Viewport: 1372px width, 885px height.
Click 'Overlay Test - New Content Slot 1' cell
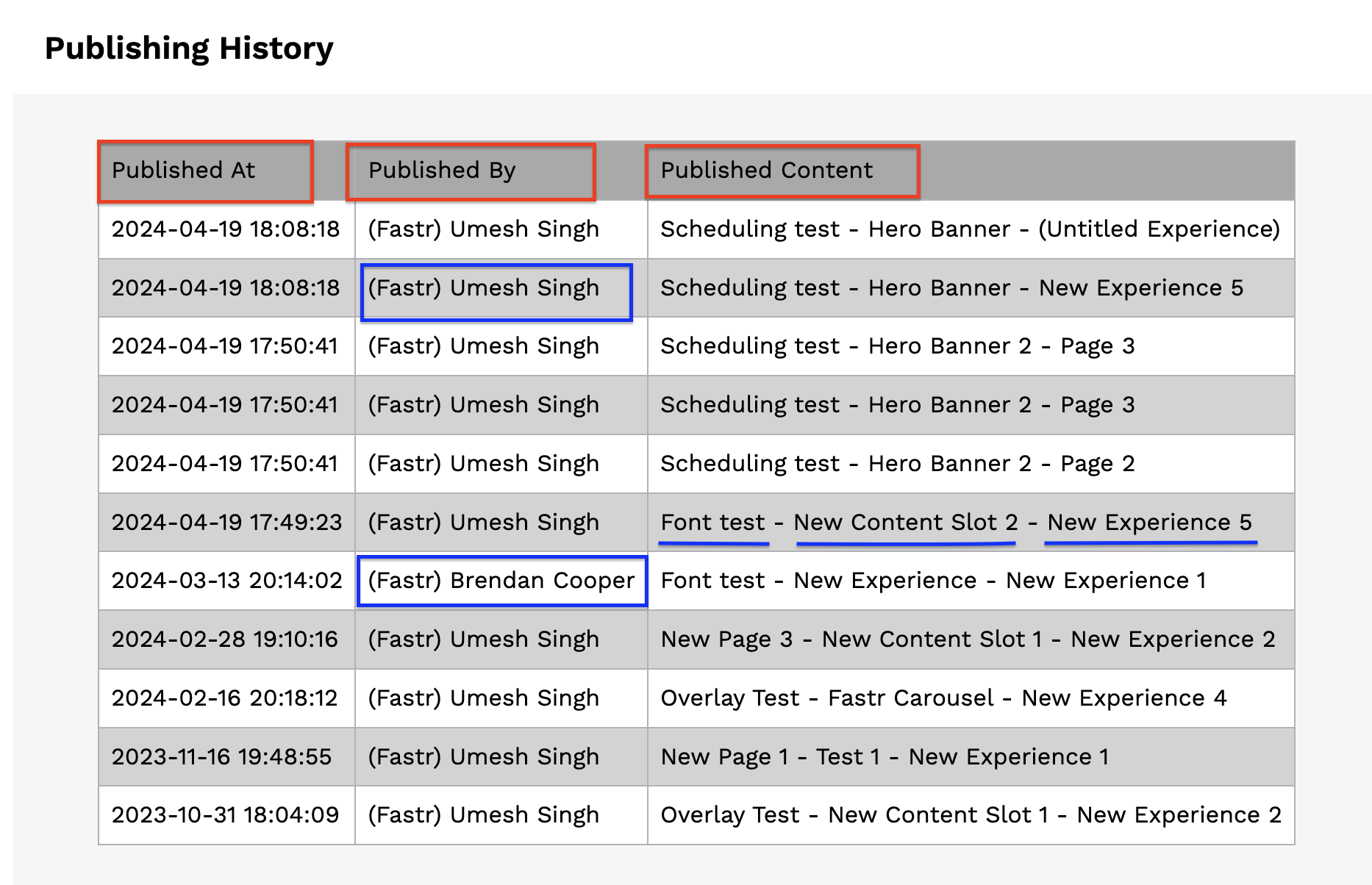point(971,814)
